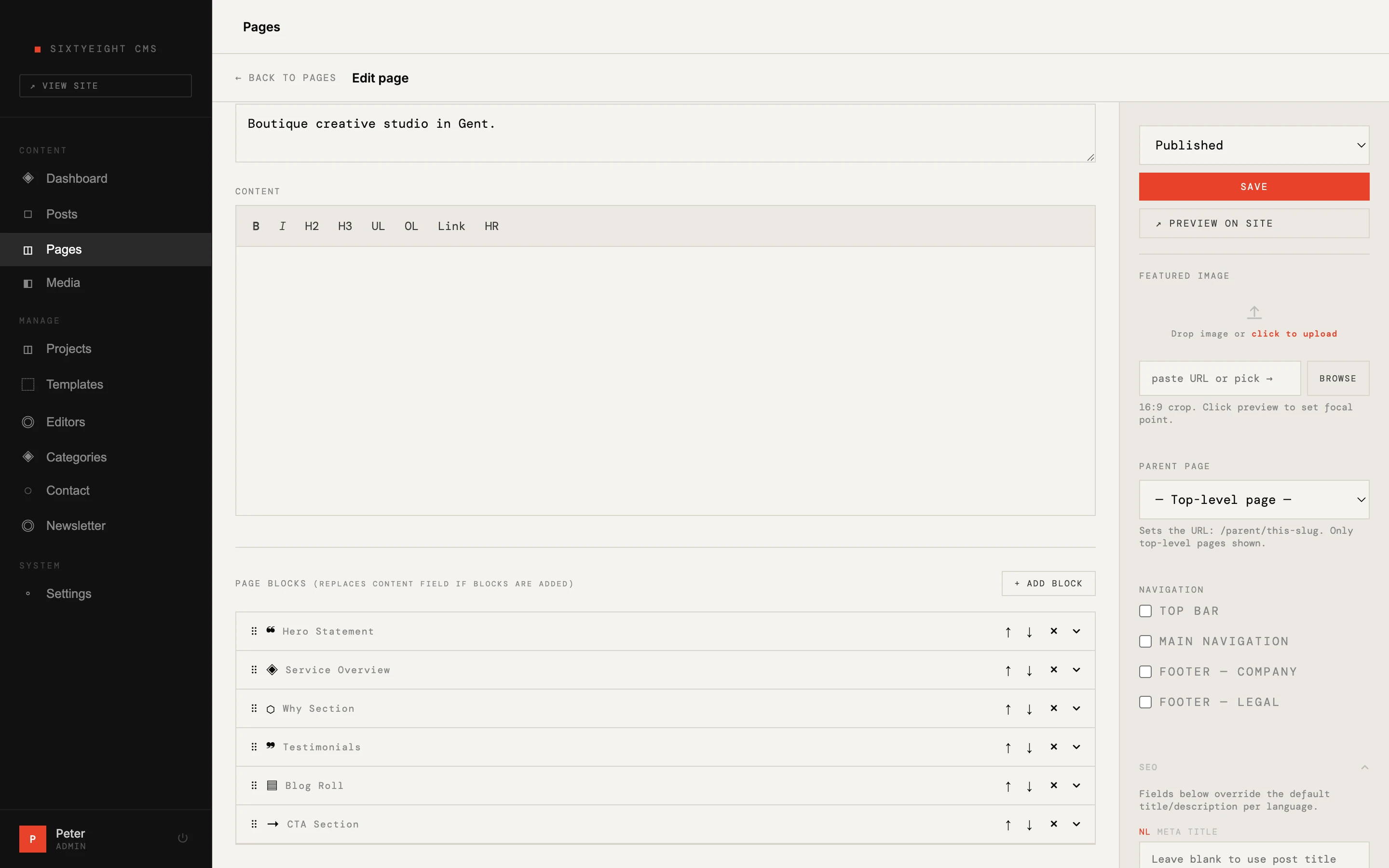Click Preview on Site
This screenshot has height=868, width=1389.
(x=1254, y=223)
